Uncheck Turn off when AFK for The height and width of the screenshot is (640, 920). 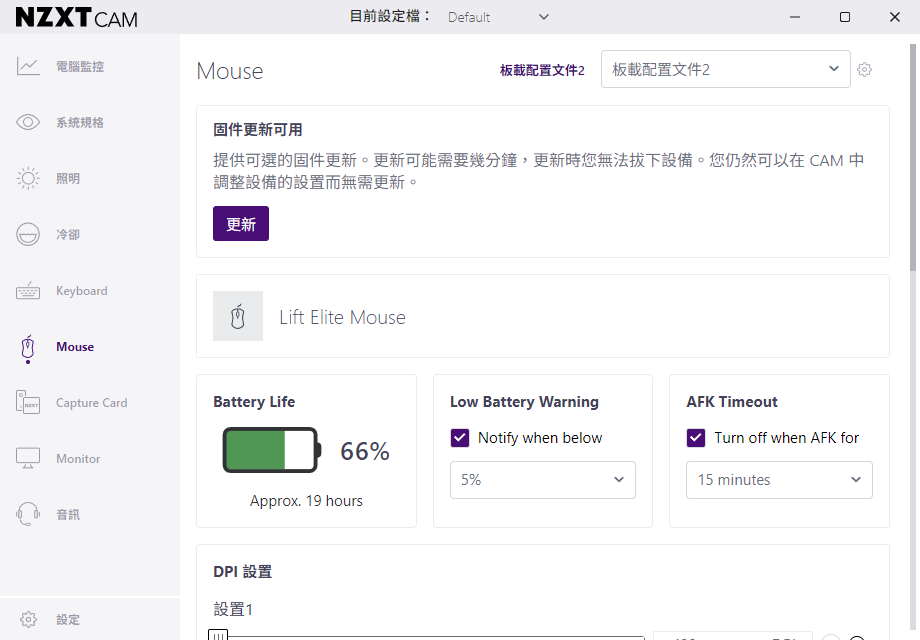pyautogui.click(x=696, y=438)
